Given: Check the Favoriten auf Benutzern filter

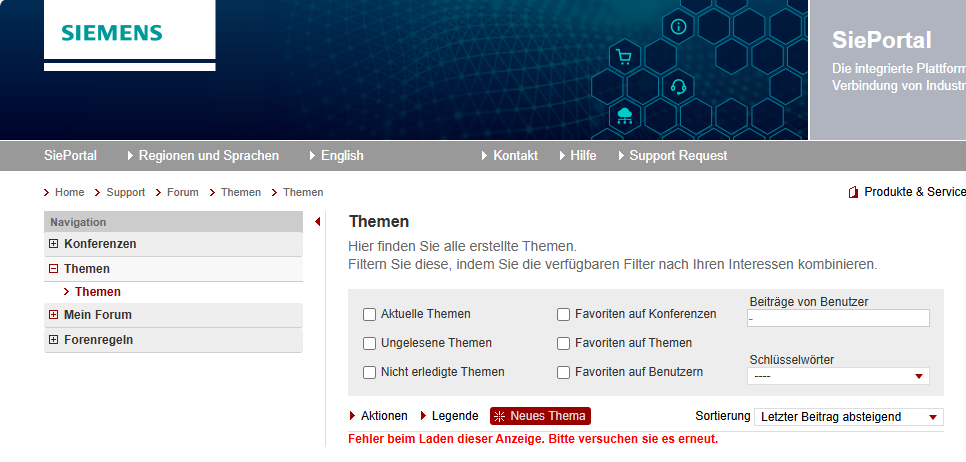Looking at the screenshot, I should (x=563, y=373).
